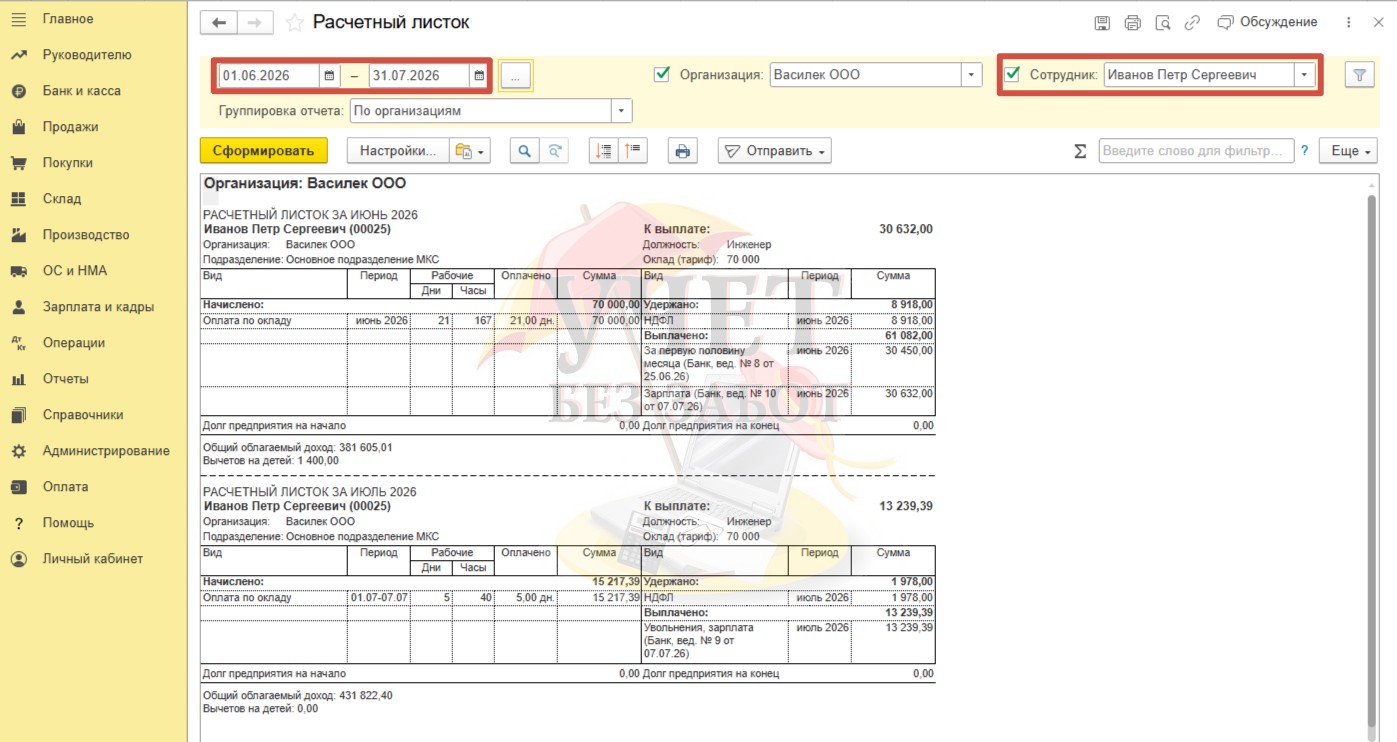The width and height of the screenshot is (1397, 742).
Task: Expand the Организация dropdown Василек ООО
Action: [x=972, y=74]
